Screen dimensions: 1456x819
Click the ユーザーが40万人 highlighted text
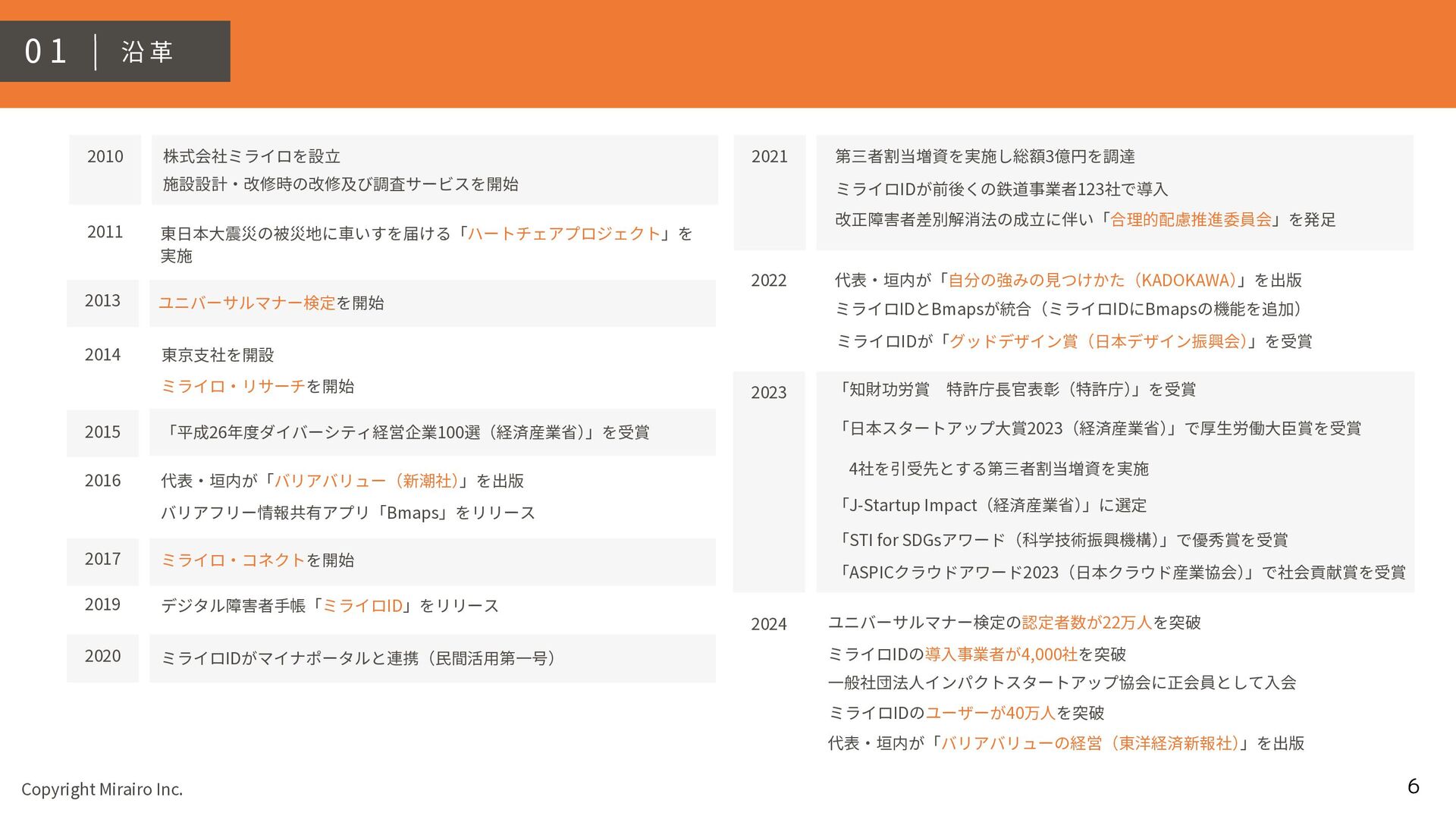(x=990, y=713)
